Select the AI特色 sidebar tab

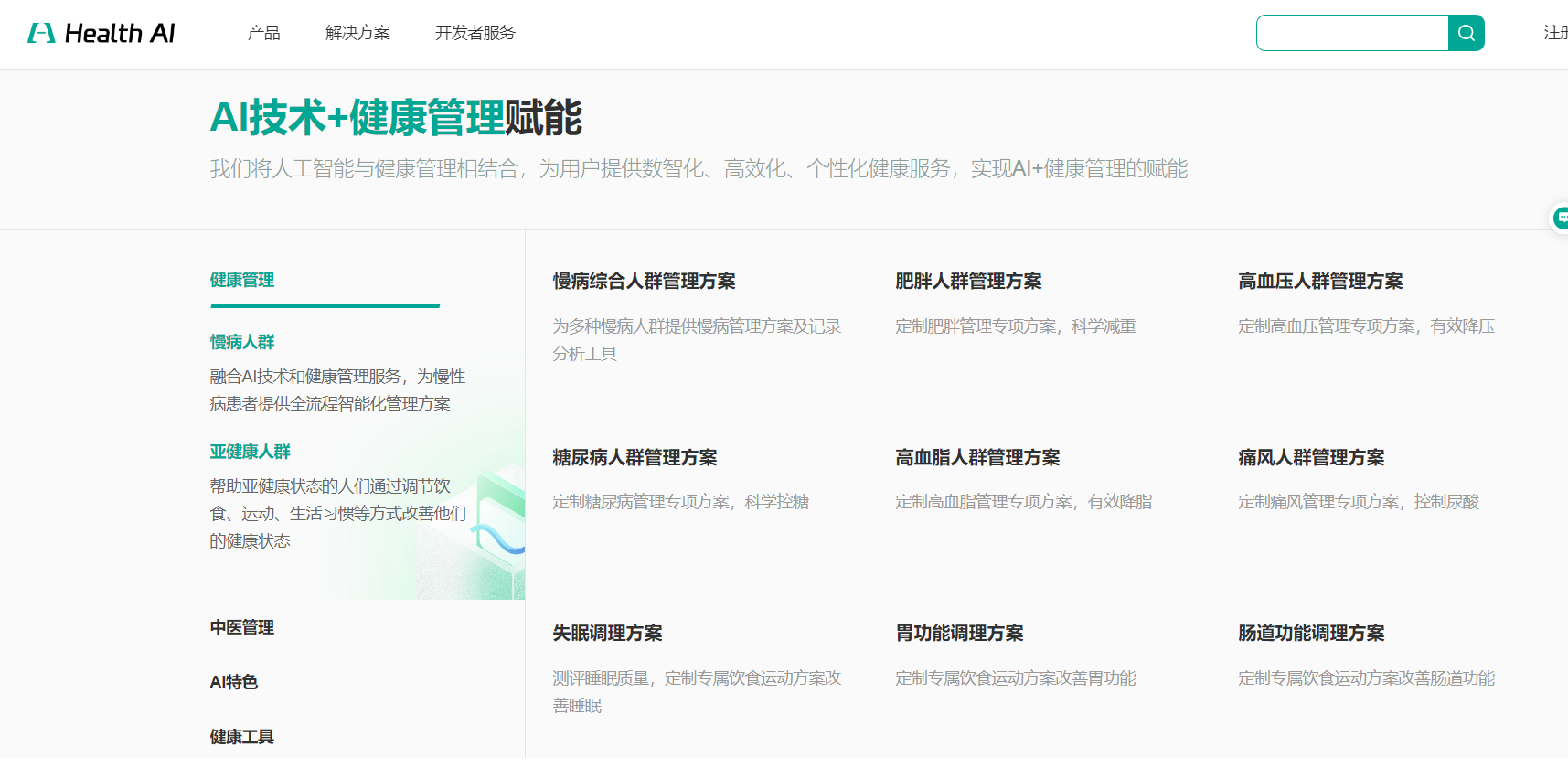(x=234, y=682)
